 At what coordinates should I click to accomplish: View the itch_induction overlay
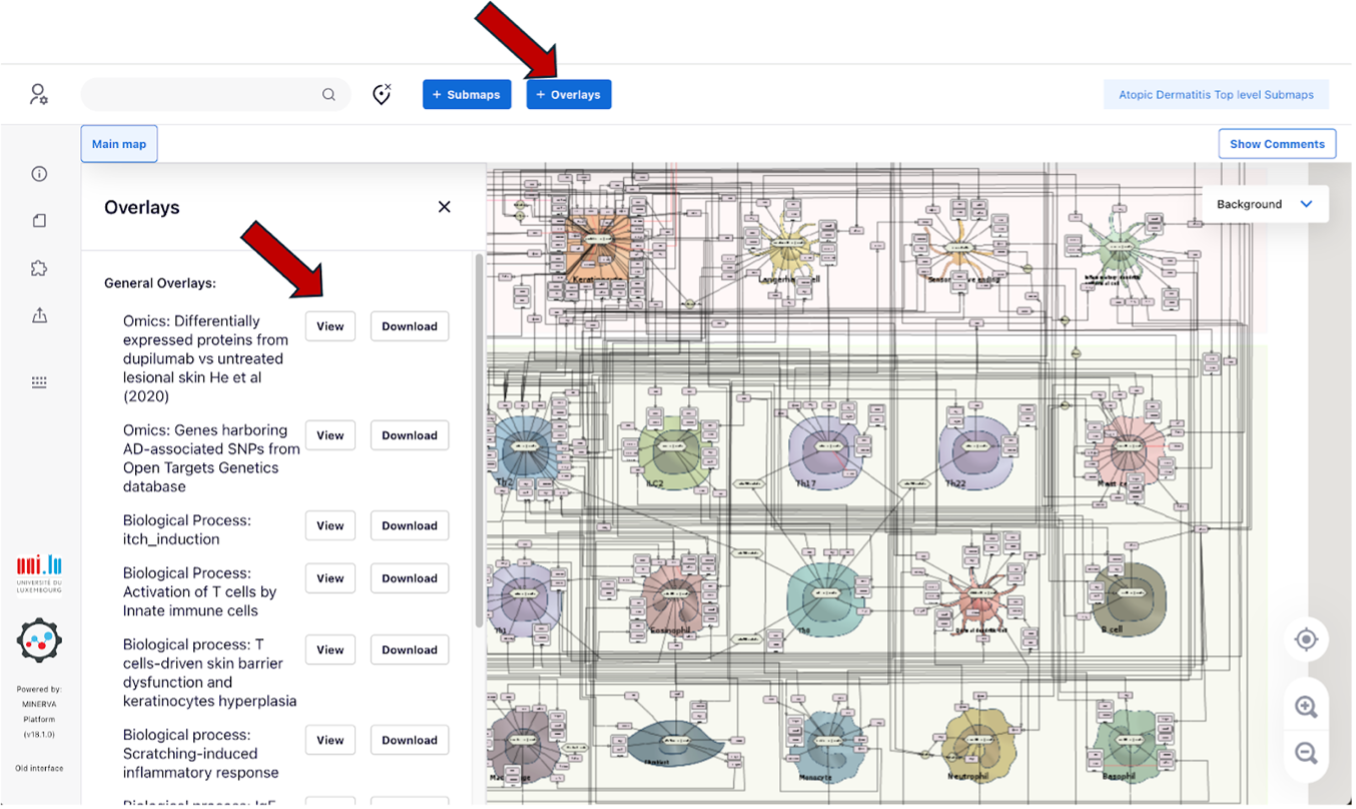click(x=330, y=526)
